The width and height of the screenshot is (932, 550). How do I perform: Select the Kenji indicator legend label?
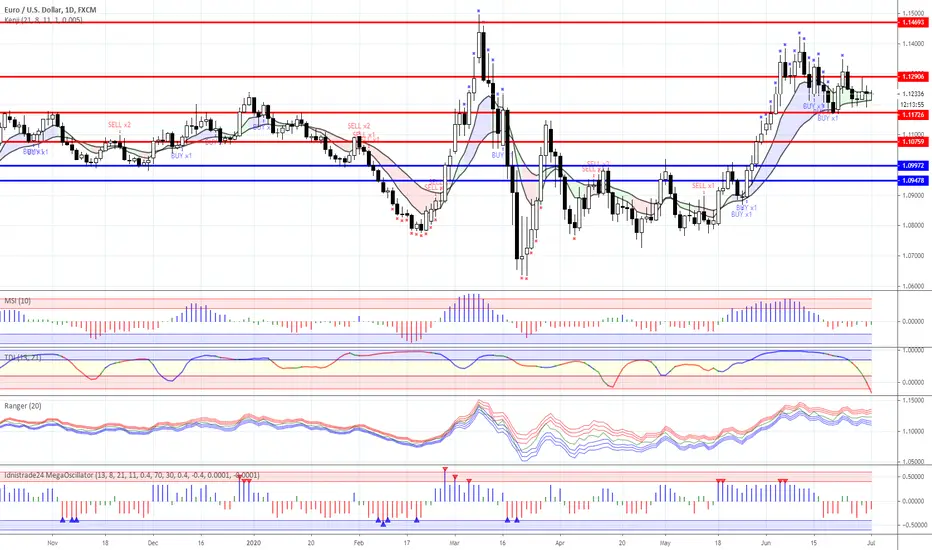click(x=43, y=20)
